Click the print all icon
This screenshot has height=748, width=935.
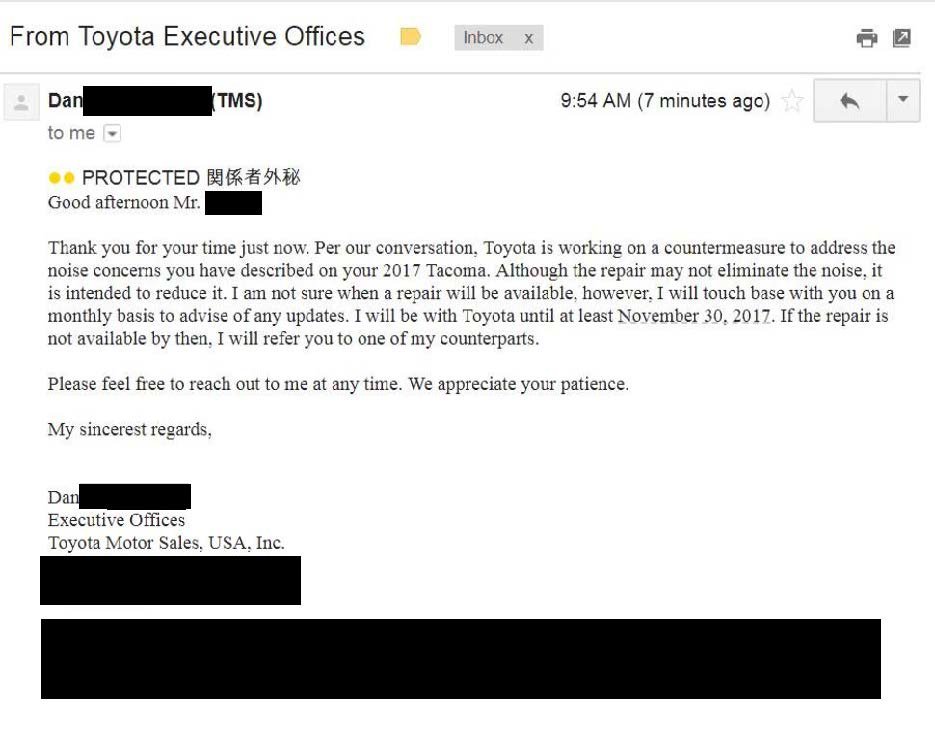(x=866, y=38)
